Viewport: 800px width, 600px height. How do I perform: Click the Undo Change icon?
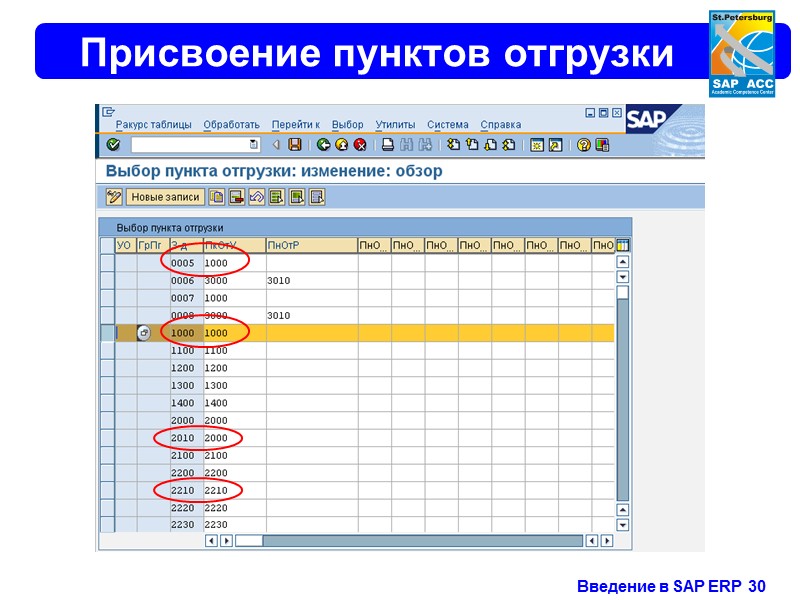(257, 197)
